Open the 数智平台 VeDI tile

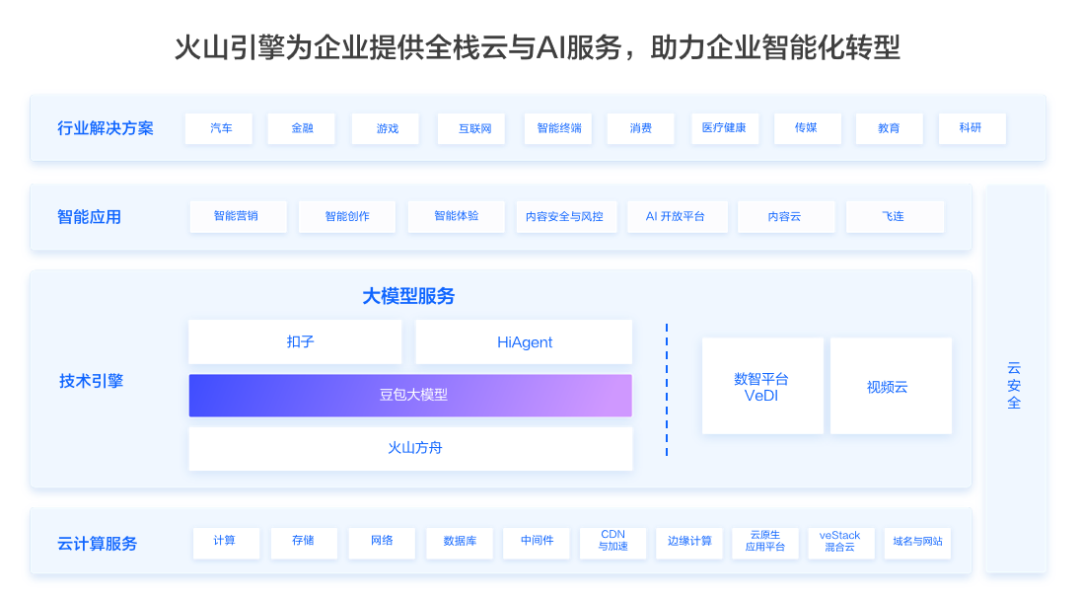[762, 386]
